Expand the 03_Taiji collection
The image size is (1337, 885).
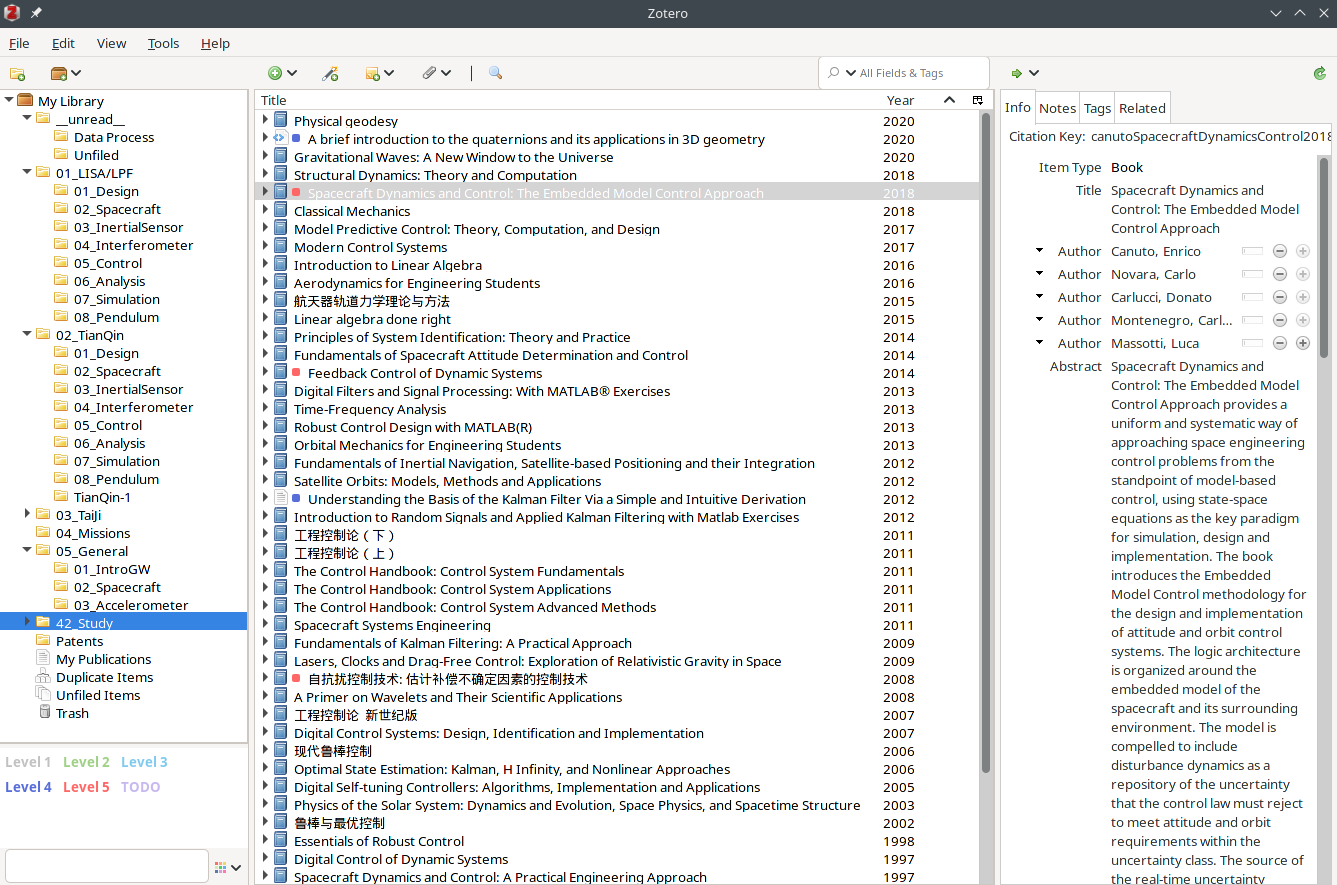27,514
